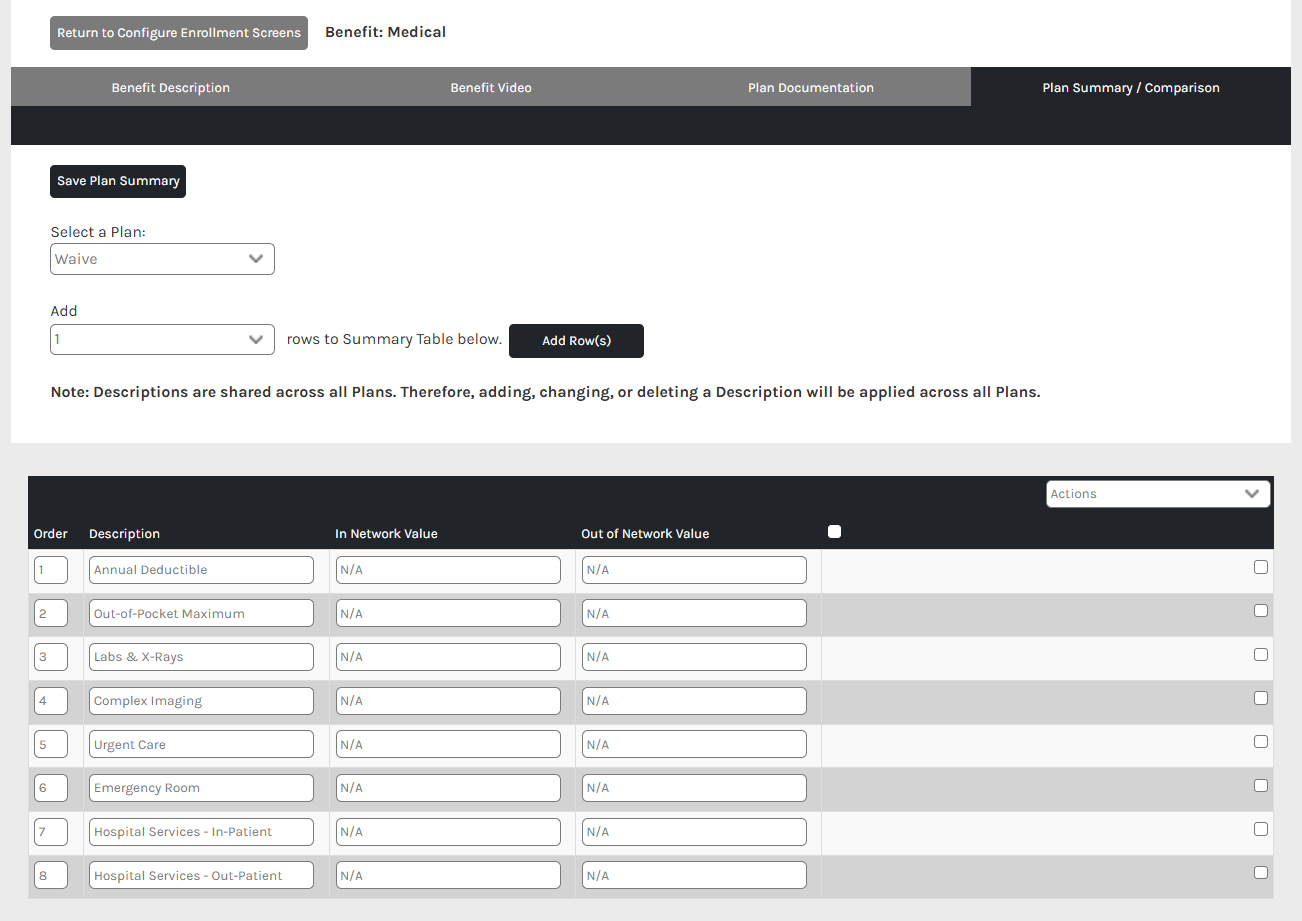Click the Order column header
Viewport: 1302px width, 921px height.
click(51, 534)
